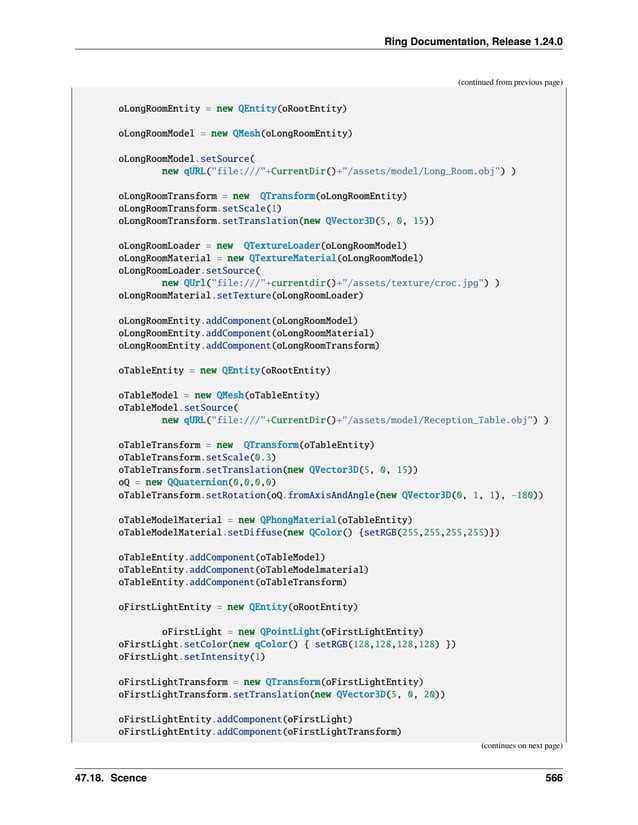This screenshot has height=825, width=638.
Task: Click the header text 'Ring Documentation, Release 1.24.0'
Action: (x=473, y=42)
